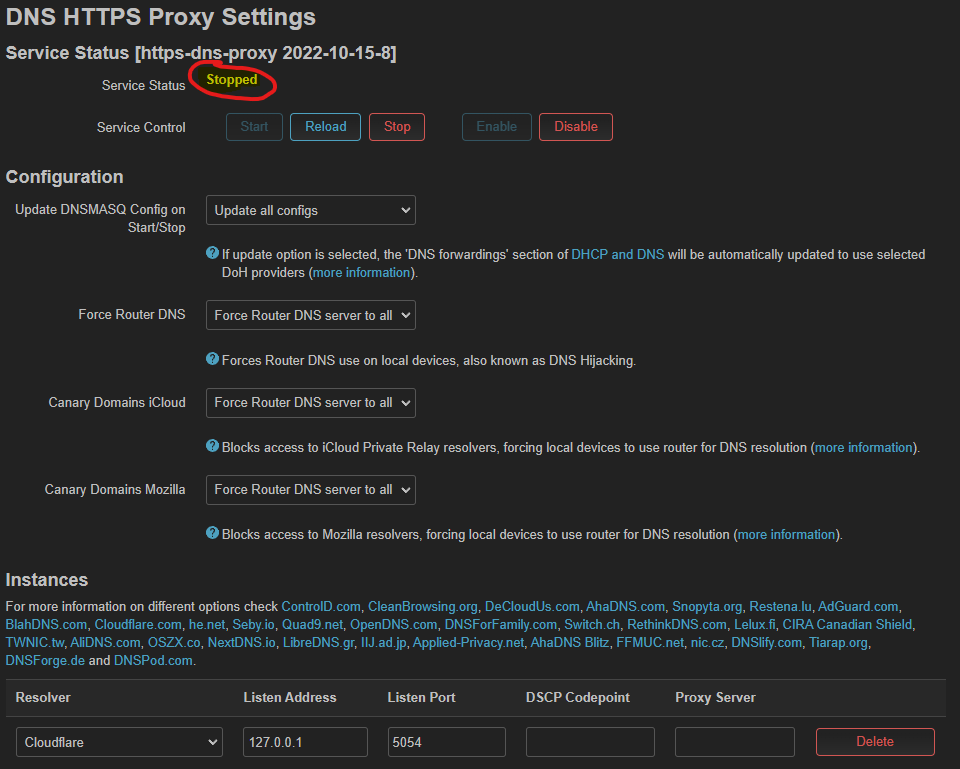The height and width of the screenshot is (769, 960).
Task: Open the DNSPod.com link
Action: pos(153,661)
